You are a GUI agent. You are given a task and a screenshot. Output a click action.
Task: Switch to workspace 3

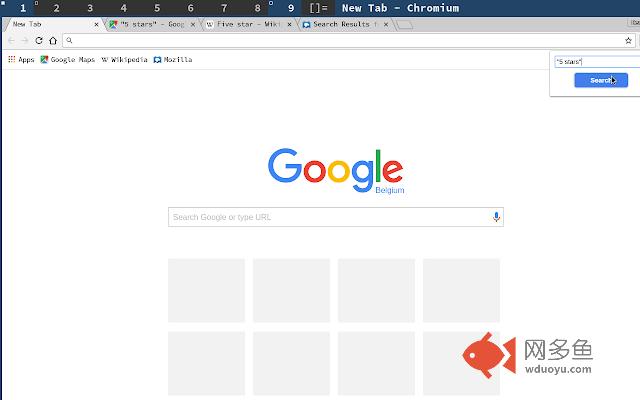coord(90,8)
